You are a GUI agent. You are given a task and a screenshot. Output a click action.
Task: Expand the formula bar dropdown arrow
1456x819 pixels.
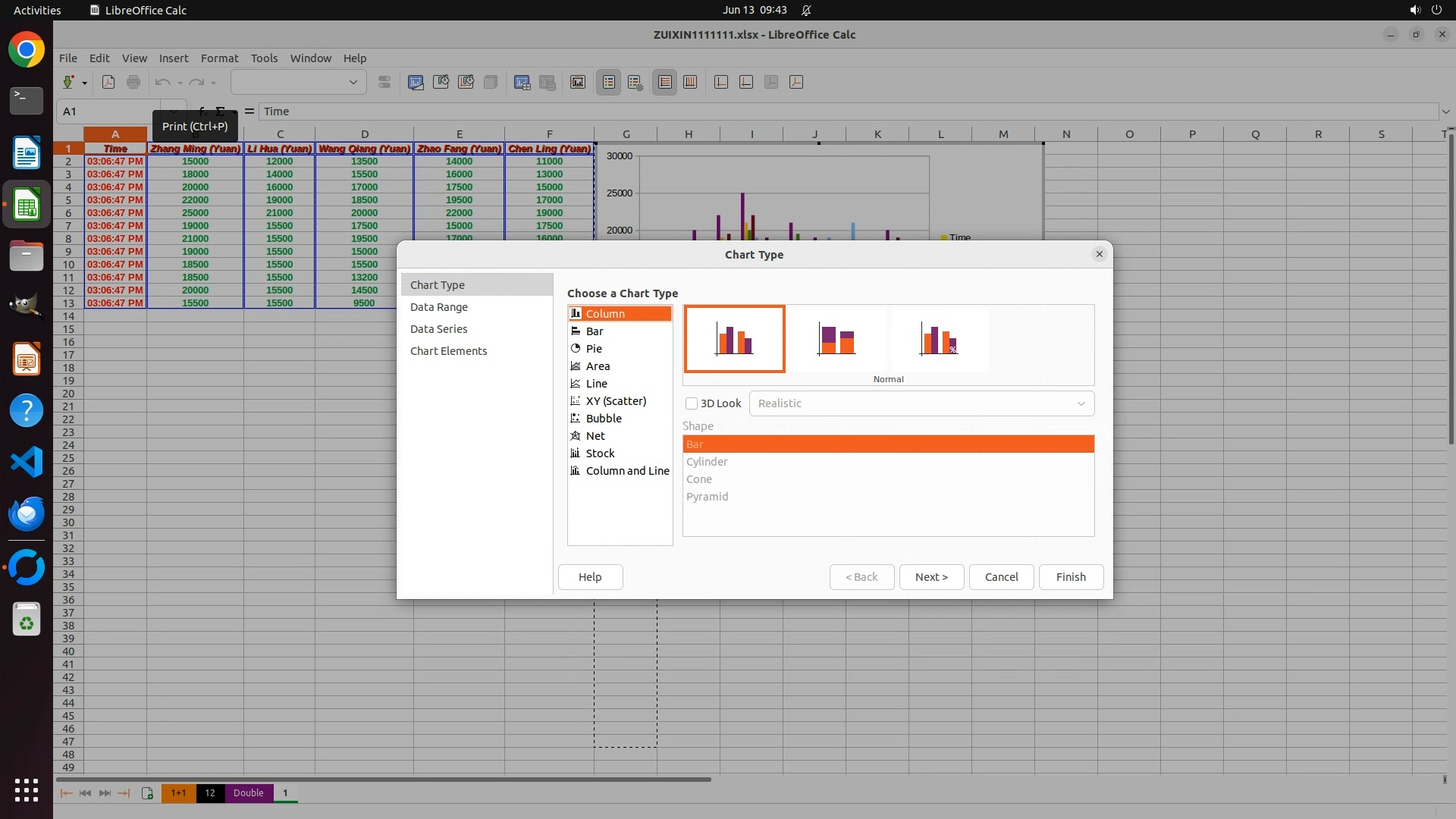click(x=1445, y=111)
